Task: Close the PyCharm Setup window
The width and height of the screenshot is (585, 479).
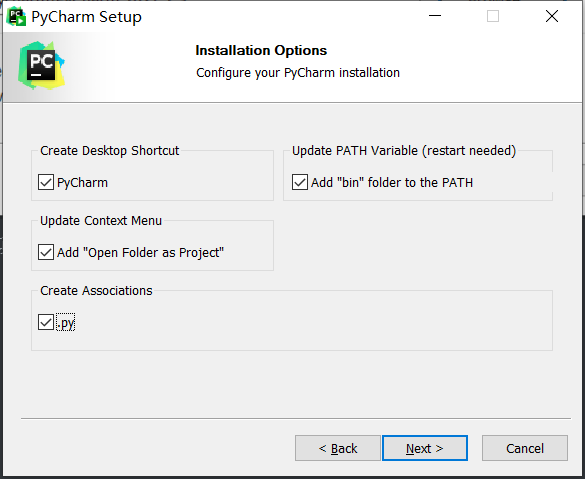Action: tap(552, 16)
